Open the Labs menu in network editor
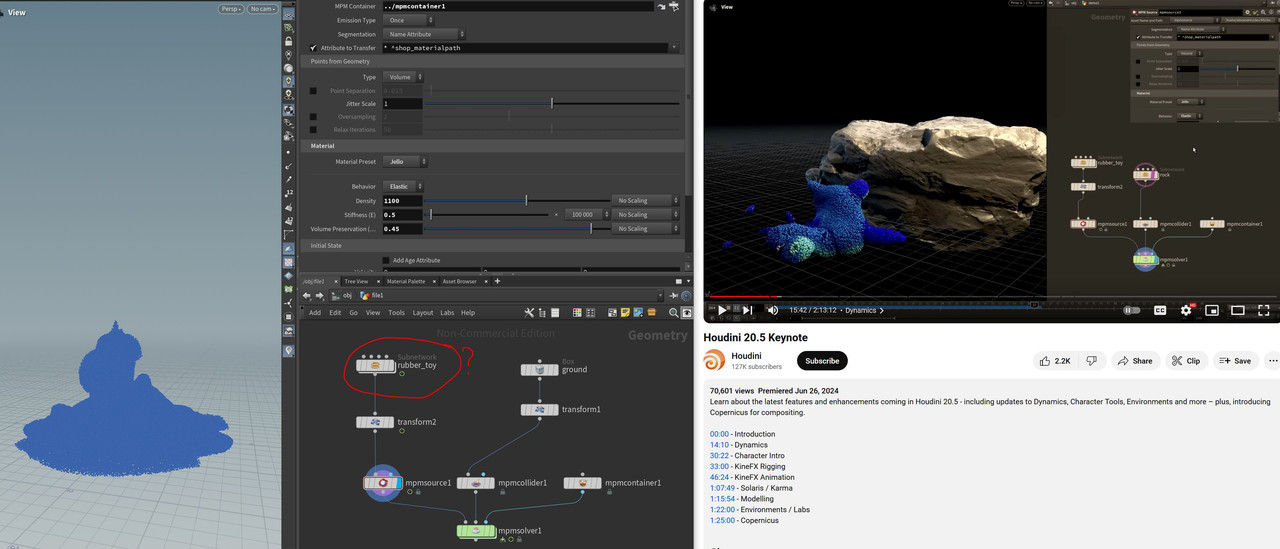The height and width of the screenshot is (549, 1280). [x=447, y=312]
